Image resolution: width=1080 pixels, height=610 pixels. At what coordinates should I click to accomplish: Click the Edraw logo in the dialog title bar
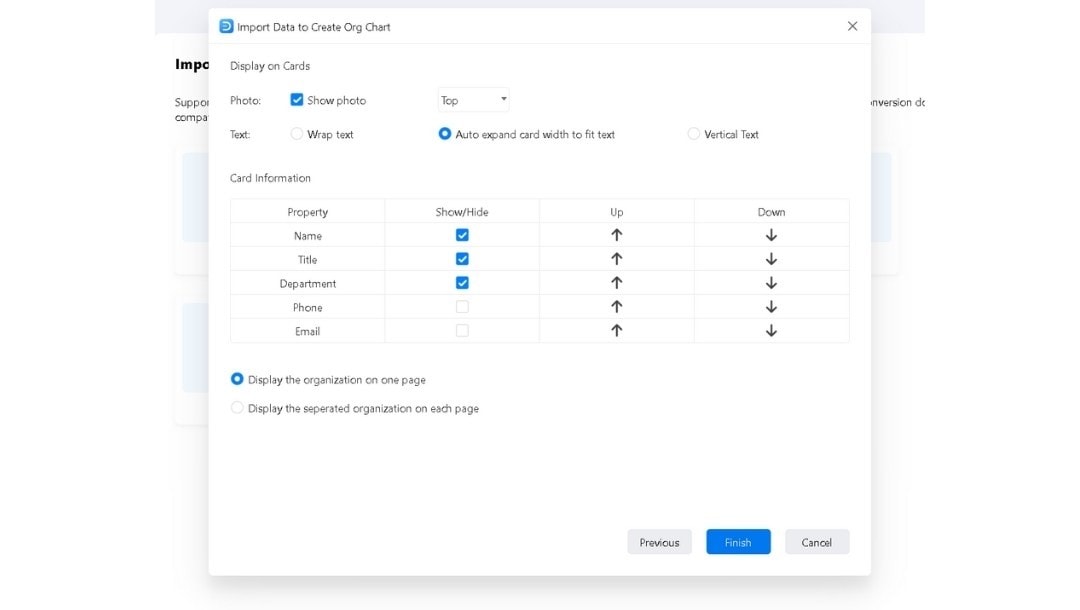click(226, 26)
